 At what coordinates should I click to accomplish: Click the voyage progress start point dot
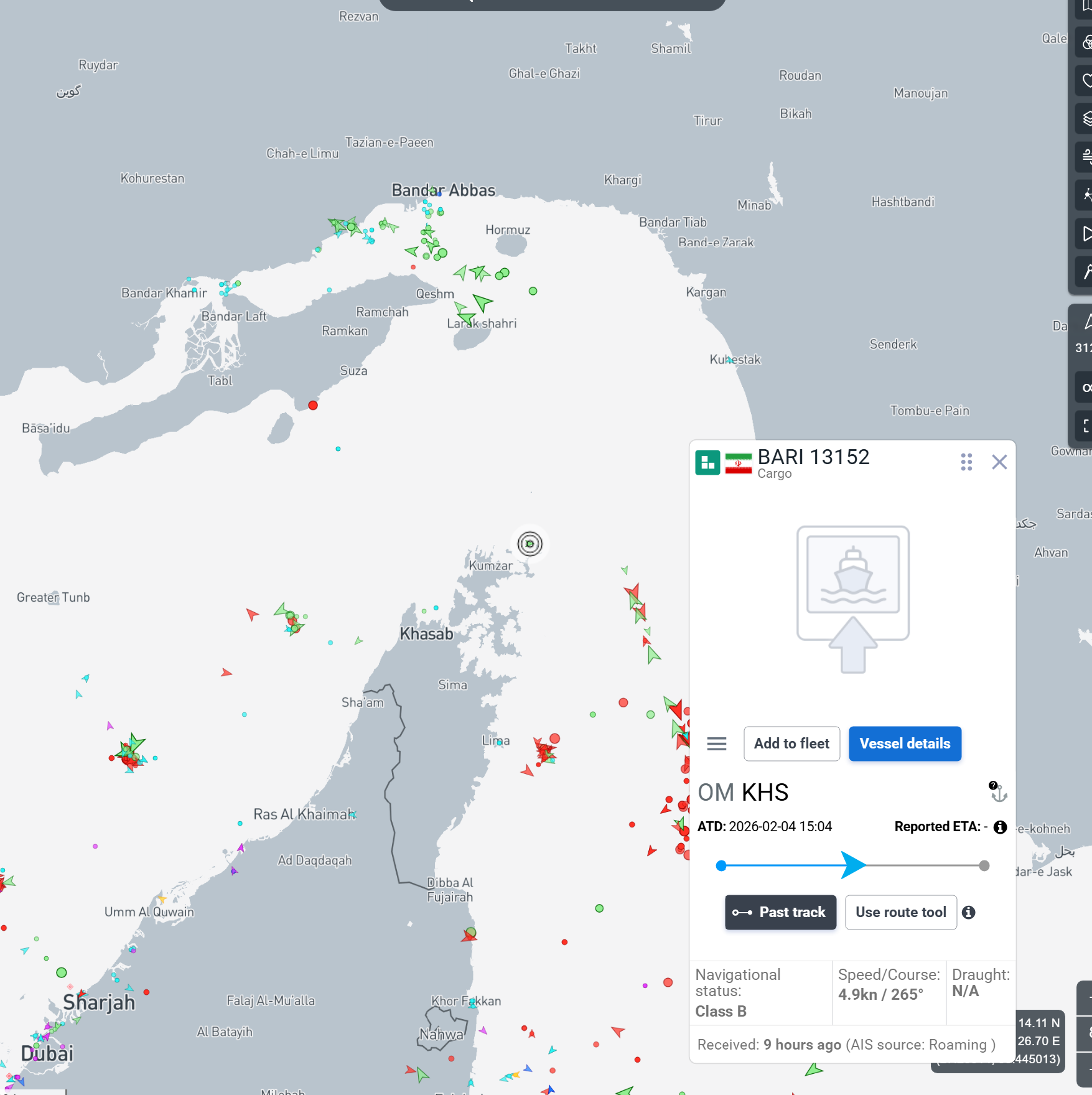(x=721, y=866)
